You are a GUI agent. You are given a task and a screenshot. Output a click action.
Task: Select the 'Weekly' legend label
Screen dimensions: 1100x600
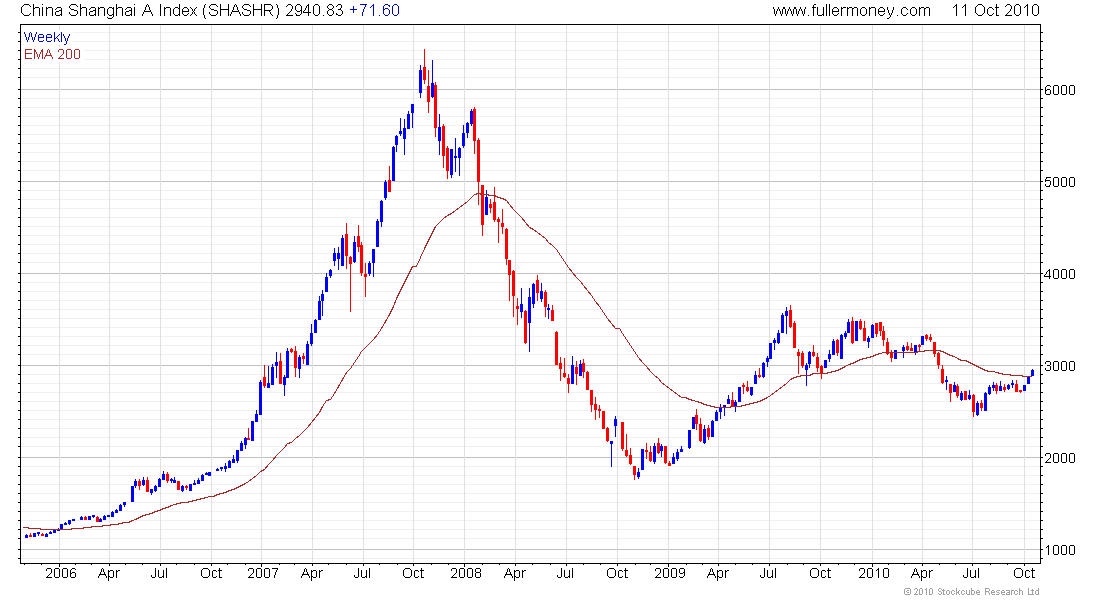tap(47, 37)
